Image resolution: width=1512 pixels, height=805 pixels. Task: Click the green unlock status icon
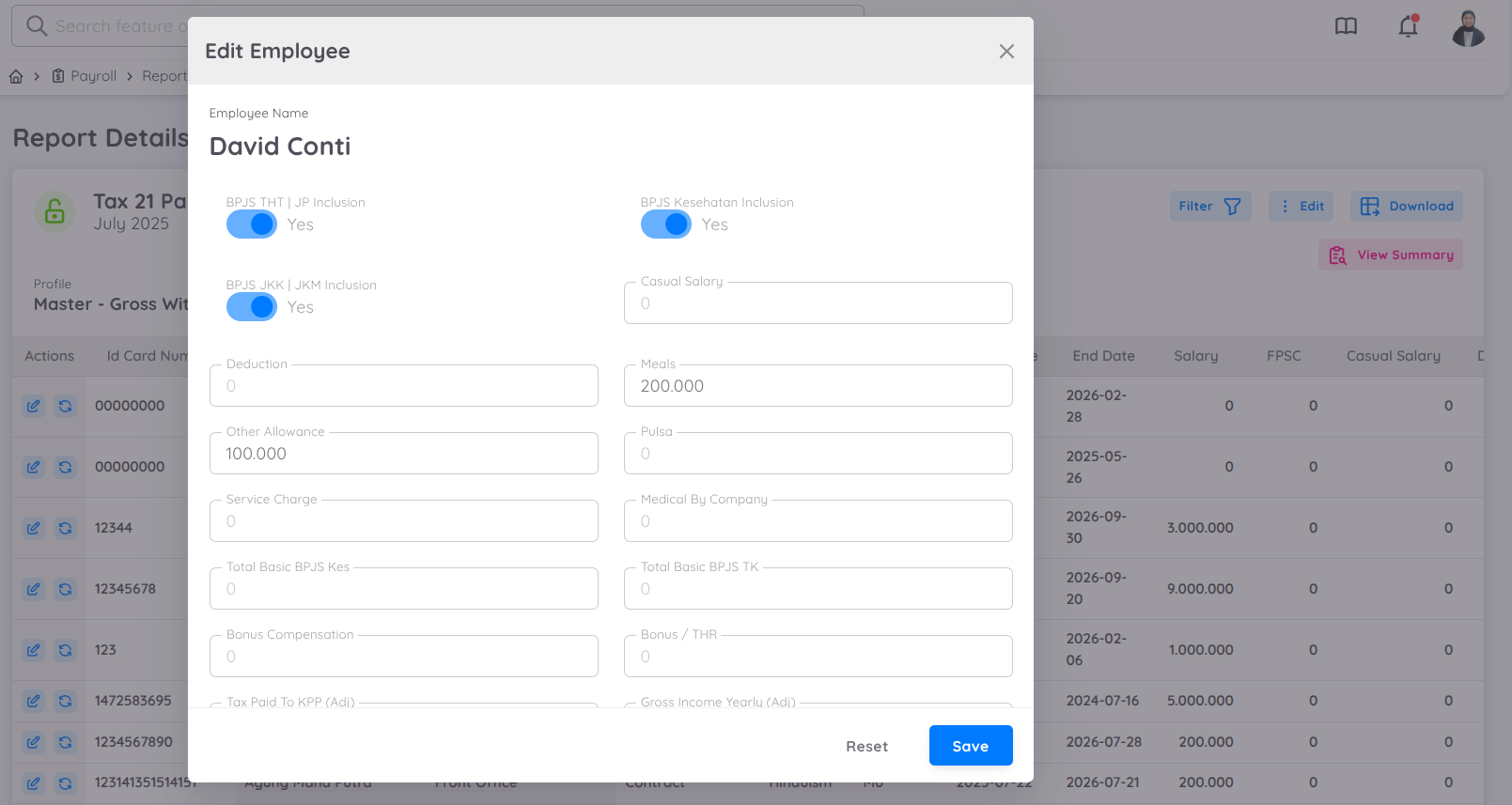tap(55, 211)
